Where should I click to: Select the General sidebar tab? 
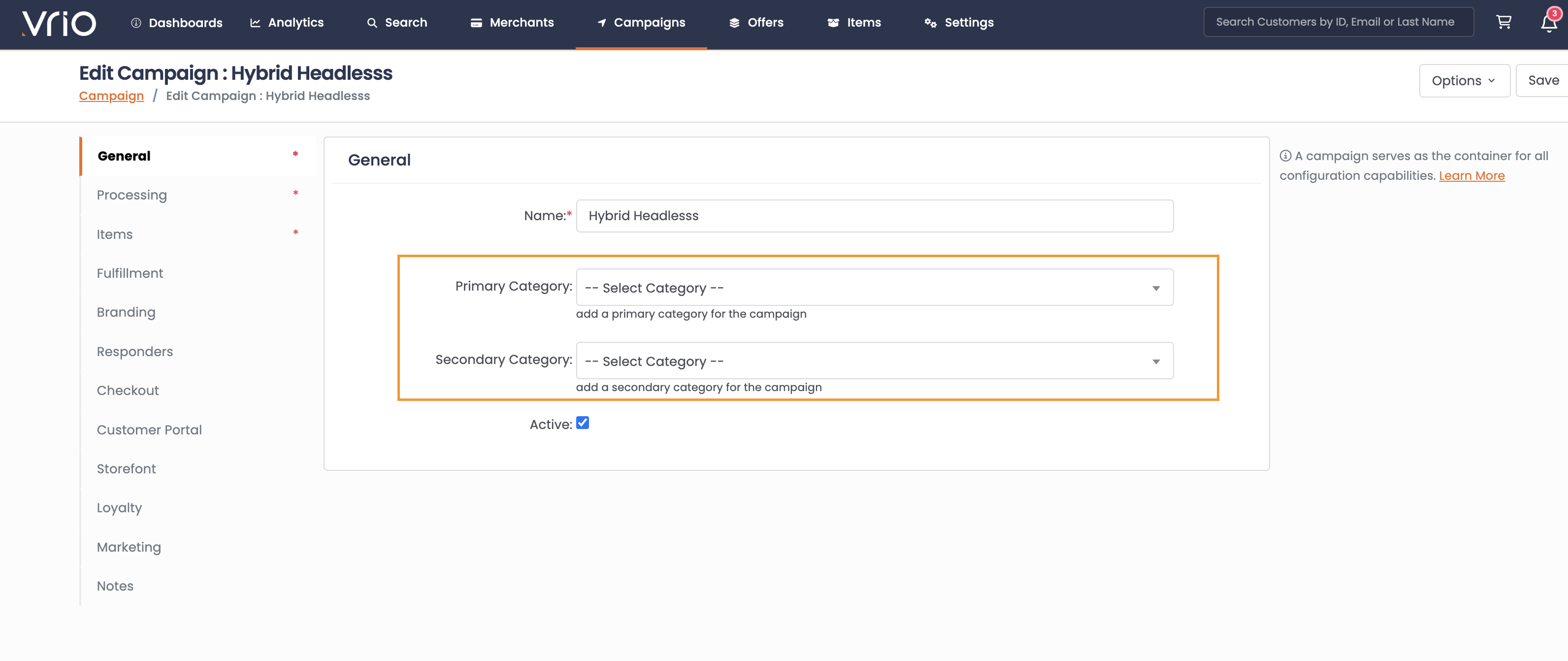tap(198, 157)
